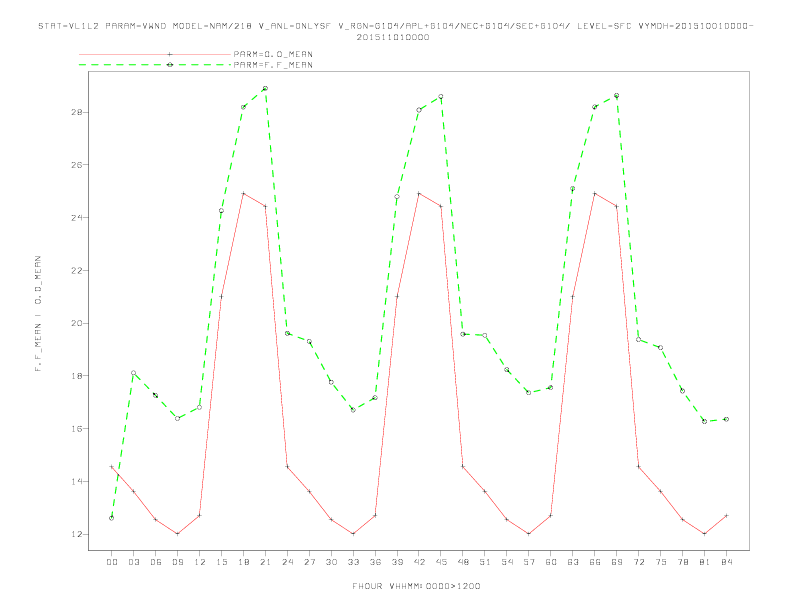
Task: Click x-axis tick label 51
Action: coord(485,562)
